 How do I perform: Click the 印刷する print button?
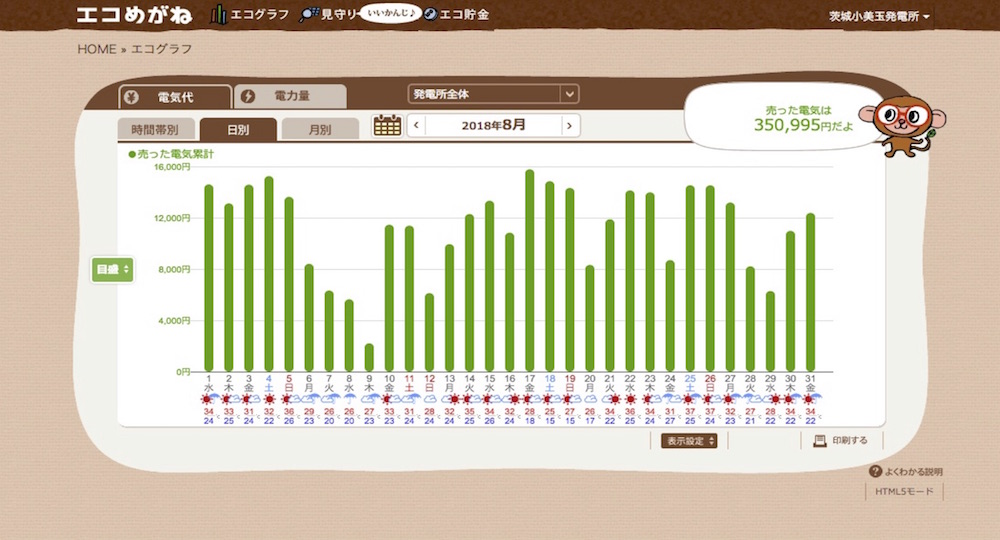(x=841, y=441)
